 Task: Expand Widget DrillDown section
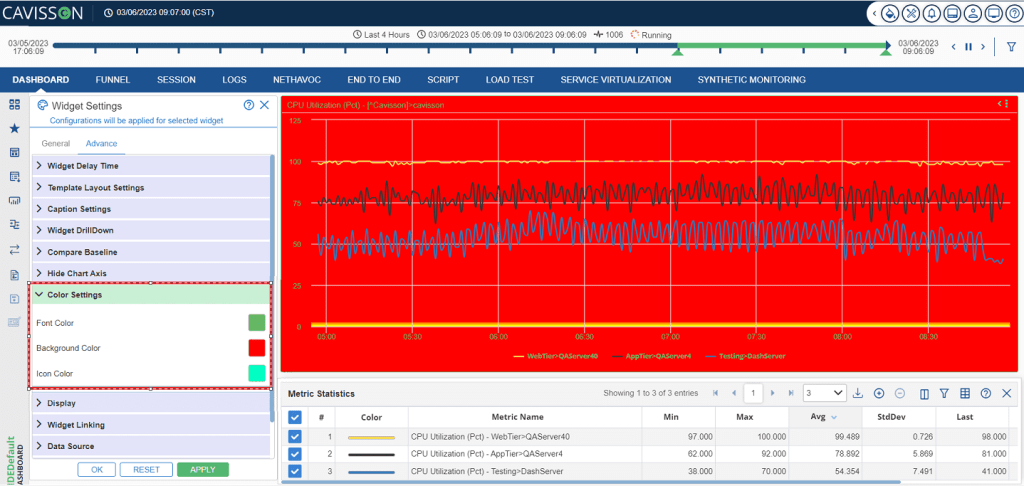click(151, 231)
